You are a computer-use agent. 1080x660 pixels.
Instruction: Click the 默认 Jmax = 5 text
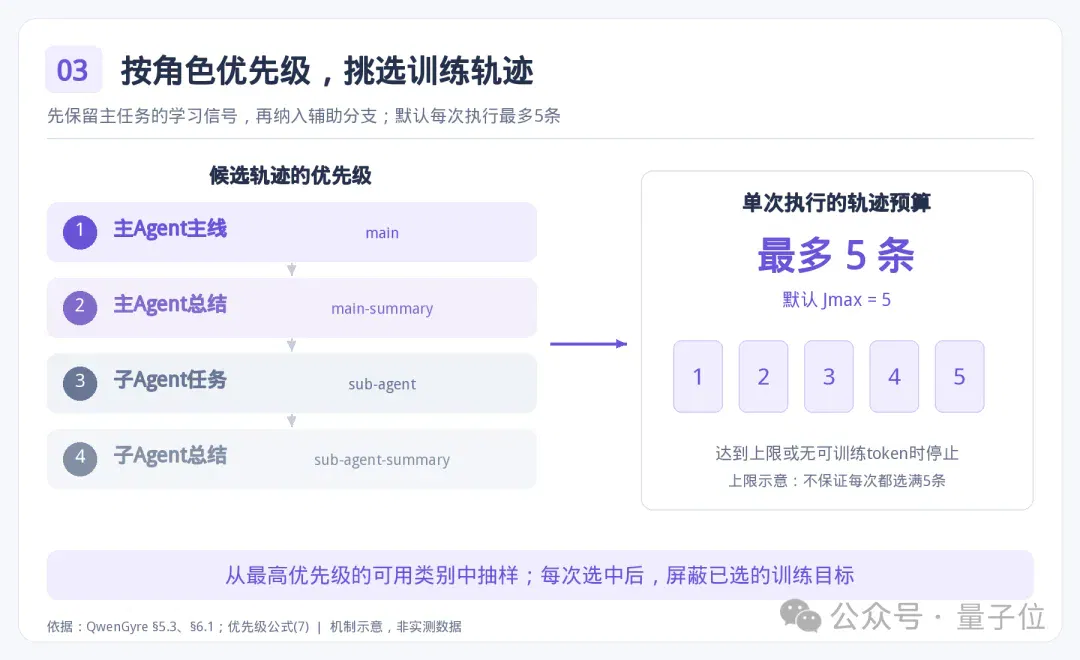pyautogui.click(x=836, y=300)
